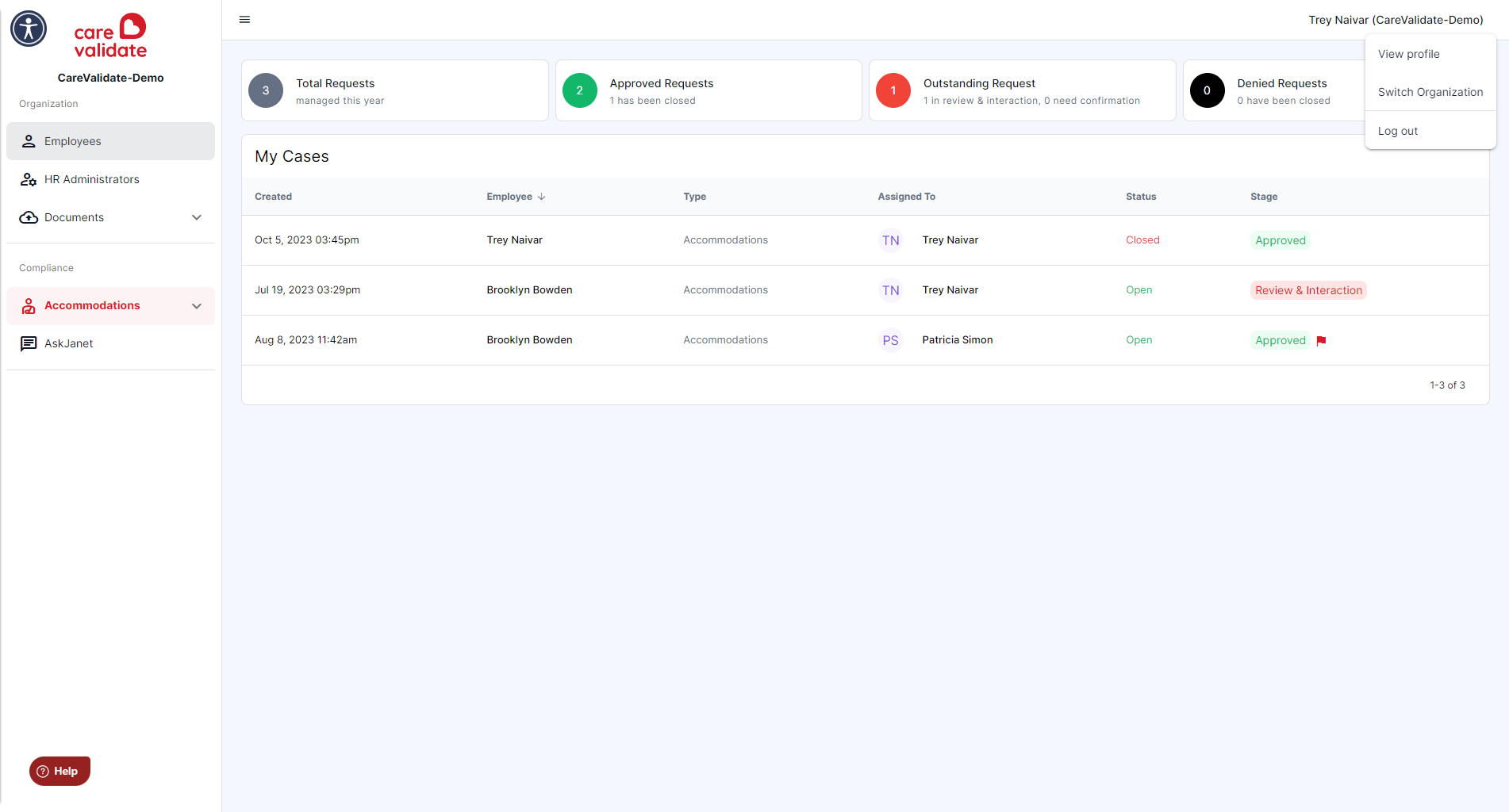Select Log out from user menu
Screen dimensions: 1509x812
coord(1430,131)
